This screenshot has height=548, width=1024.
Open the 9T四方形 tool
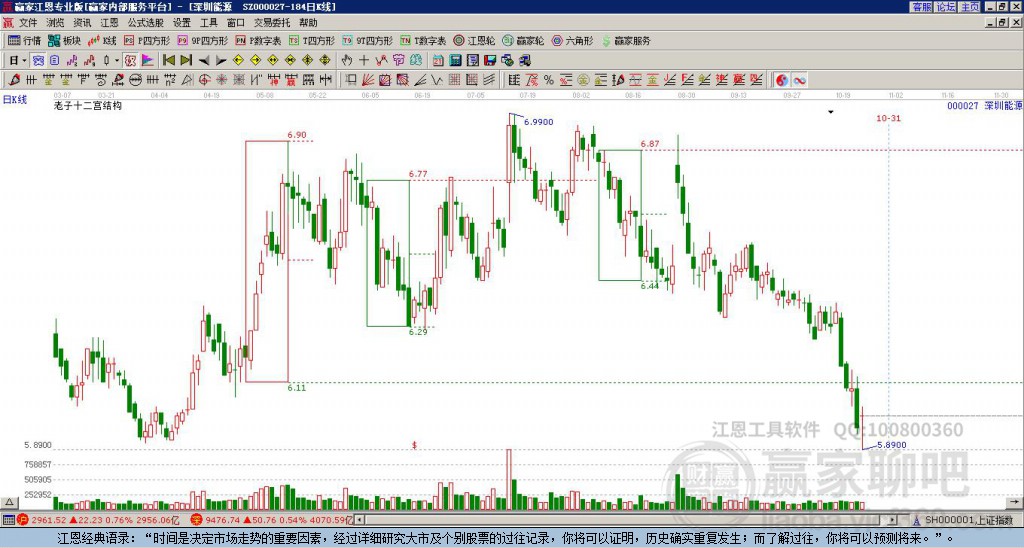click(x=368, y=40)
